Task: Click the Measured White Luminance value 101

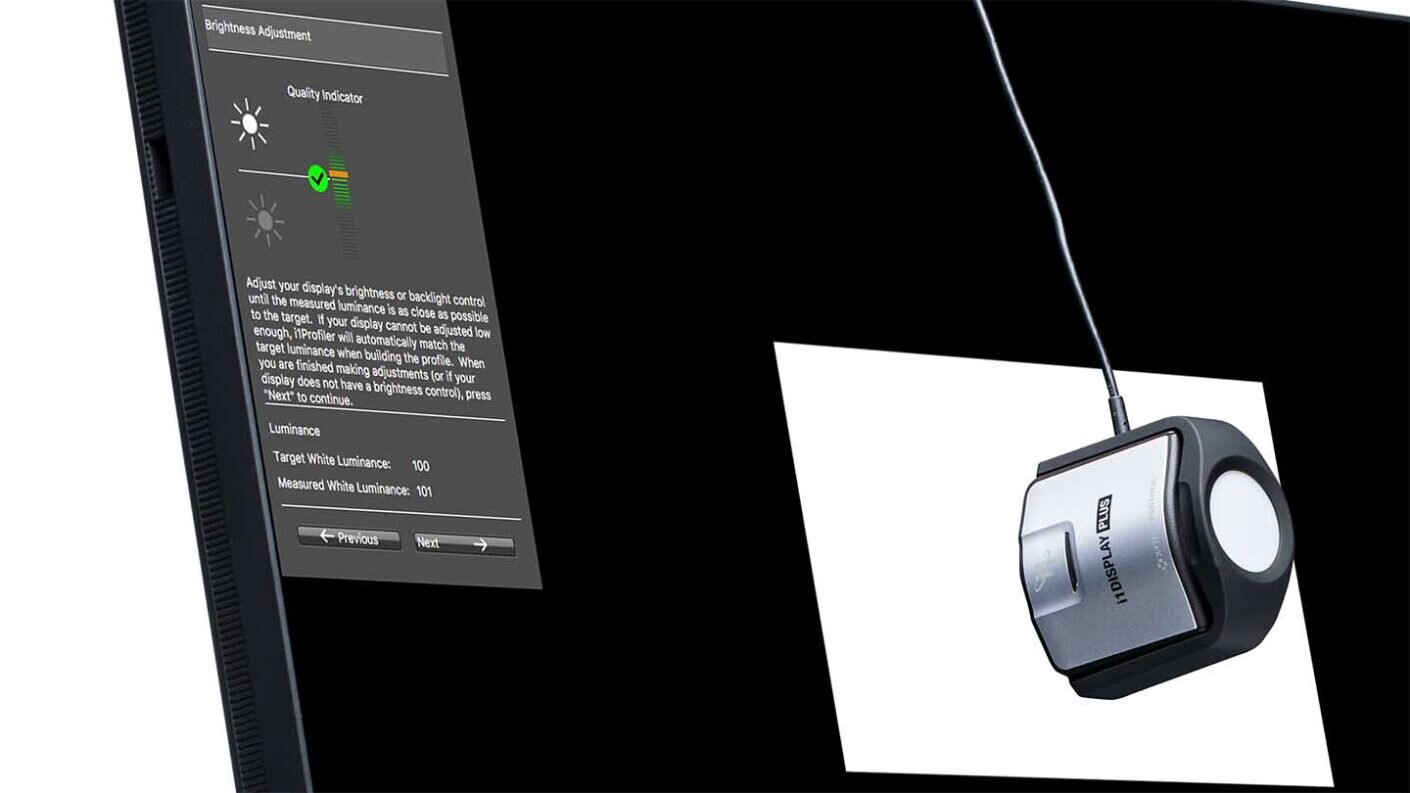Action: pos(424,493)
